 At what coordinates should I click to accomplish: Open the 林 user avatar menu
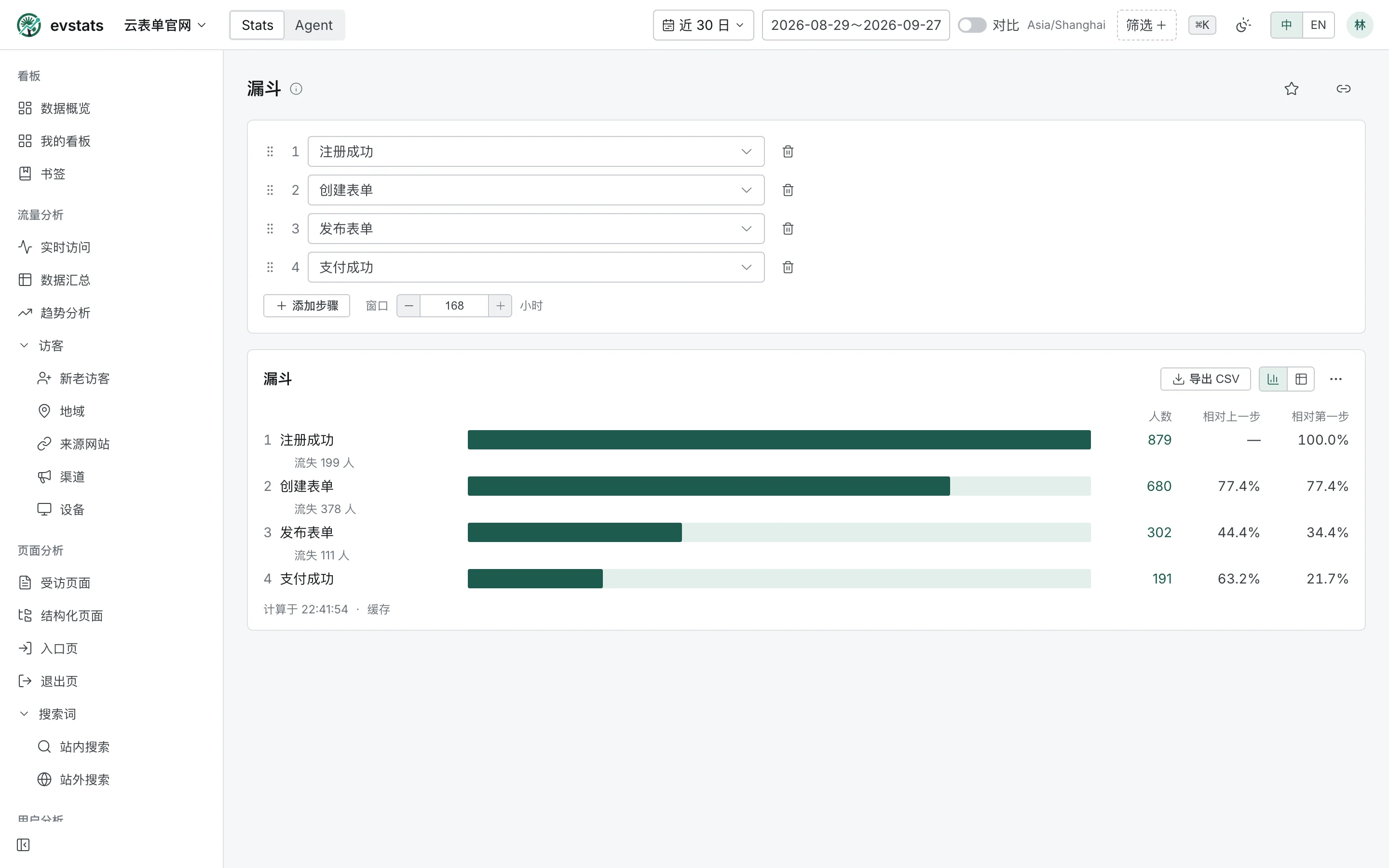point(1360,25)
